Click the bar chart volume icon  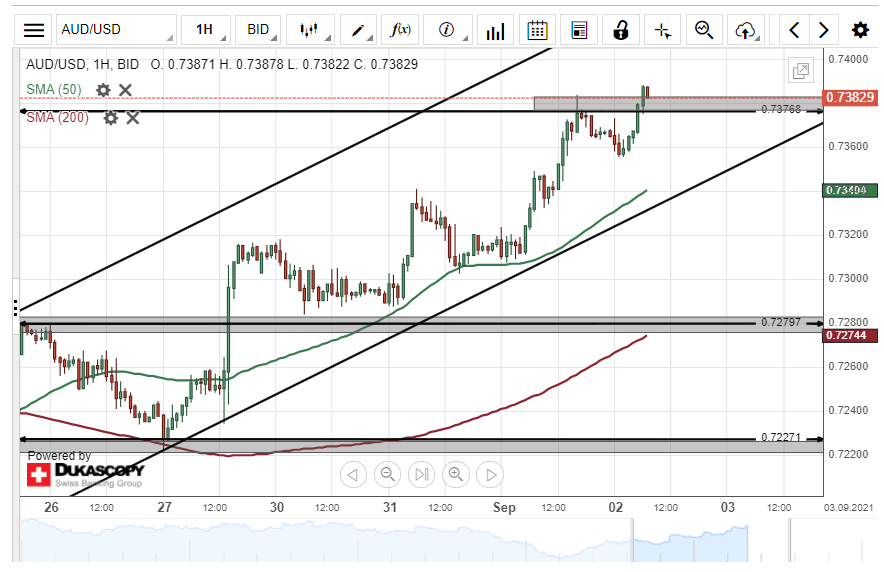tap(495, 30)
